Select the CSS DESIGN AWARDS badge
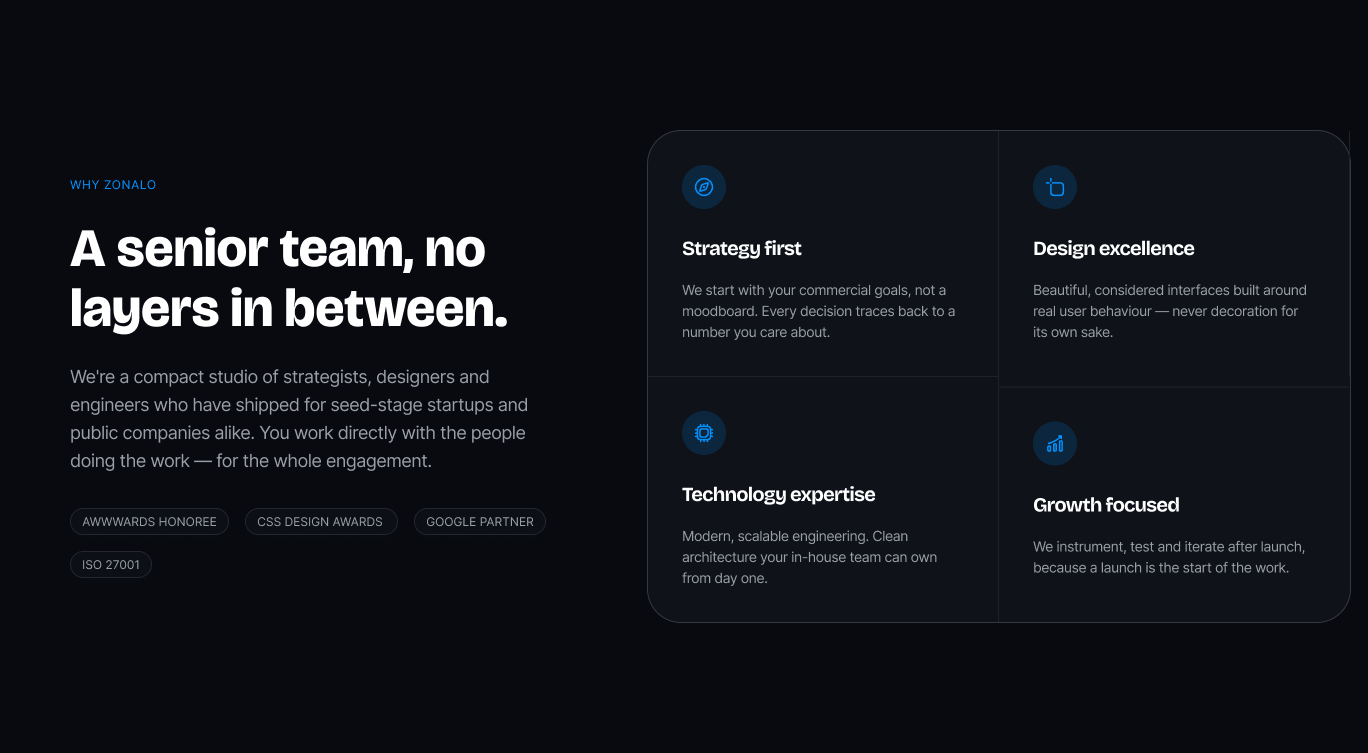 321,522
